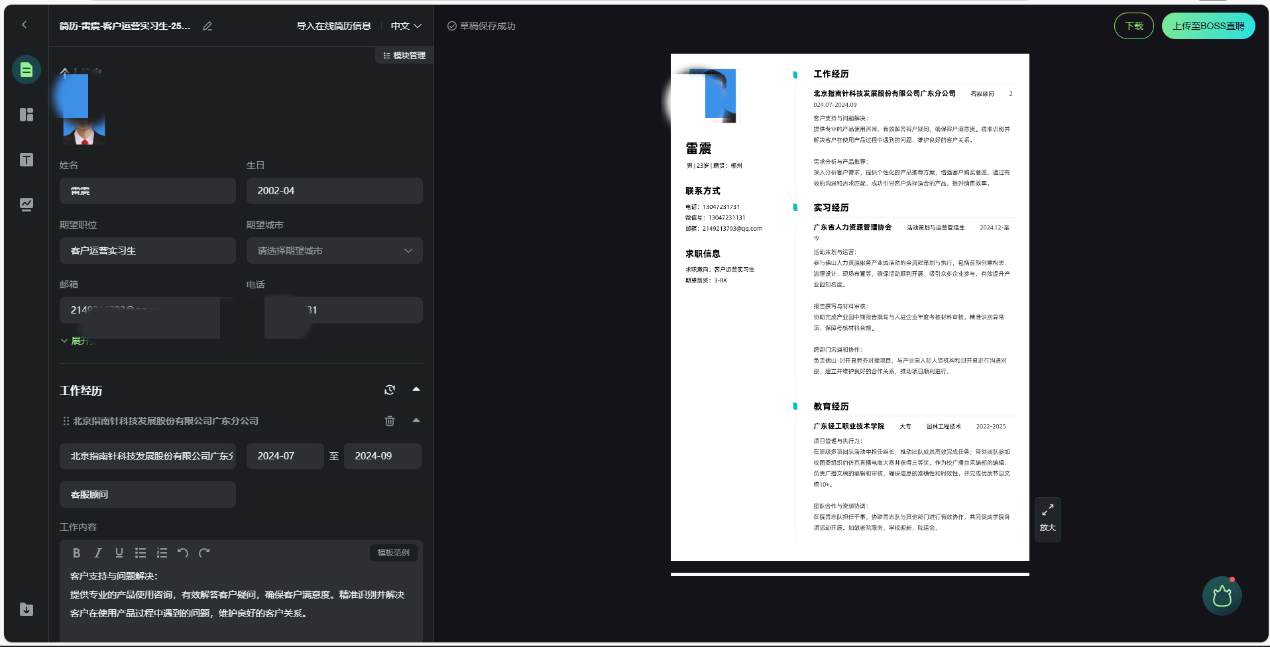Click the 求职信息 heading in preview
Viewport: 1270px width, 647px height.
click(703, 254)
